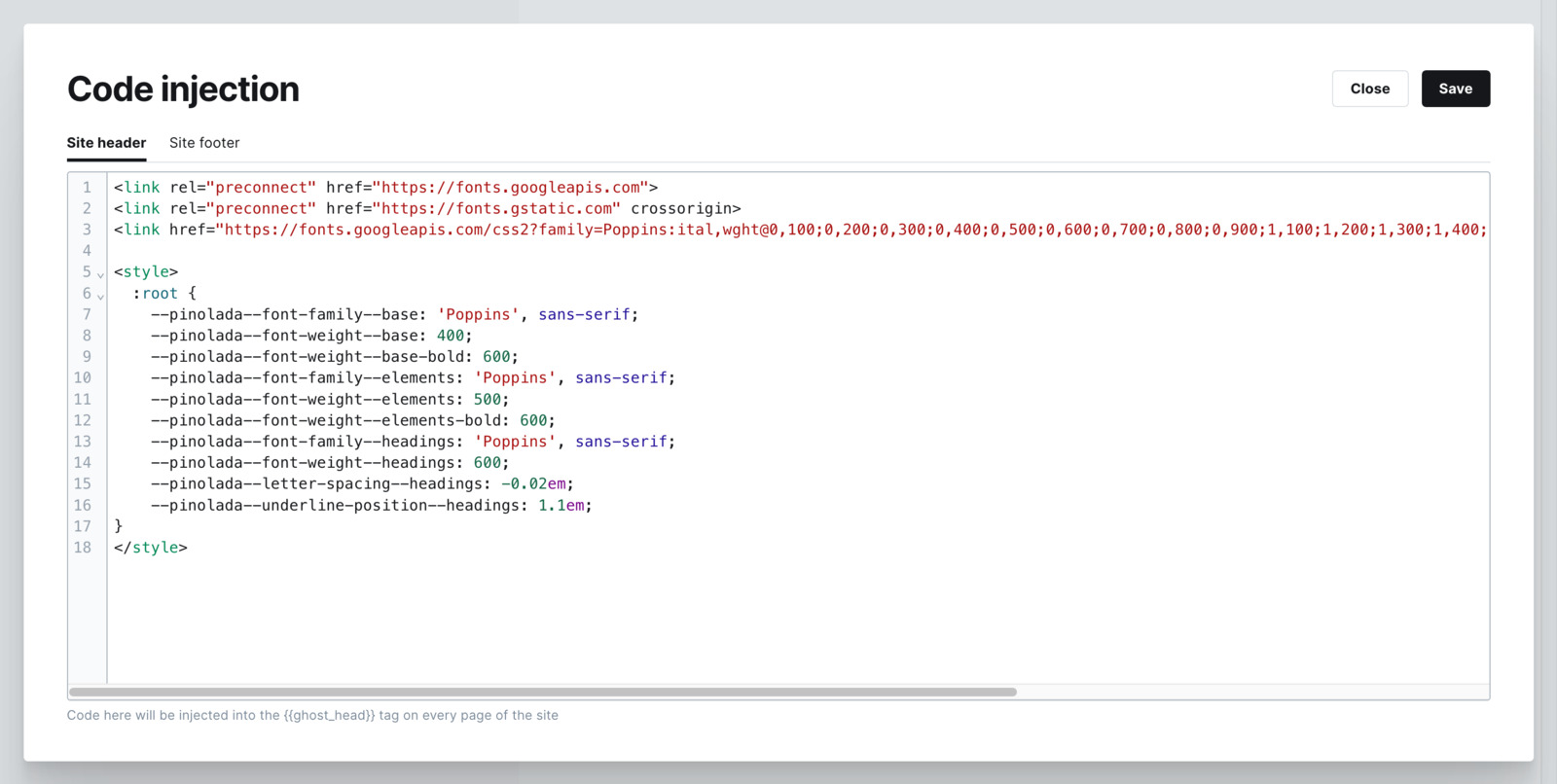Select the Site header tab
The height and width of the screenshot is (784, 1557).
click(106, 143)
